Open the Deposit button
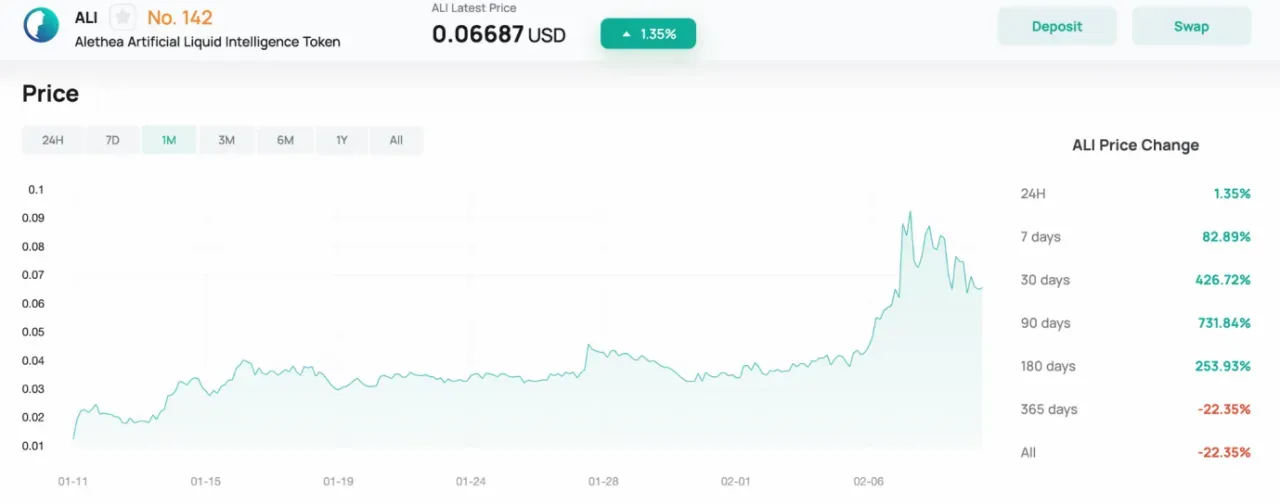This screenshot has width=1280, height=504. click(x=1057, y=26)
